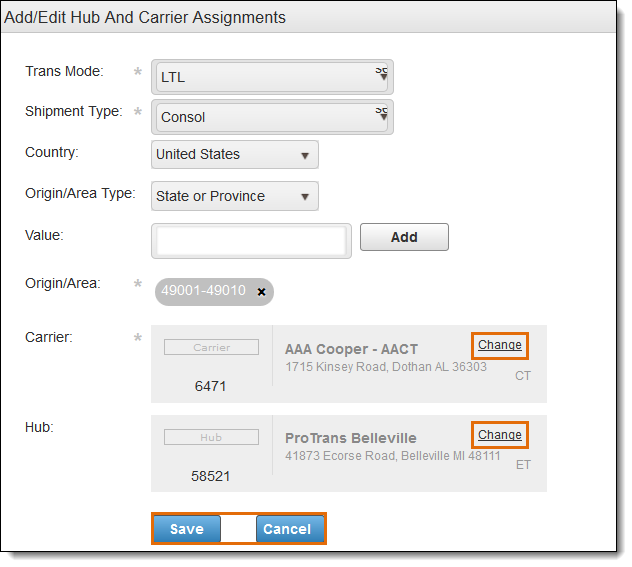Click the AAA Cooper - AACT carrier name
This screenshot has width=632, height=567.
(x=351, y=349)
